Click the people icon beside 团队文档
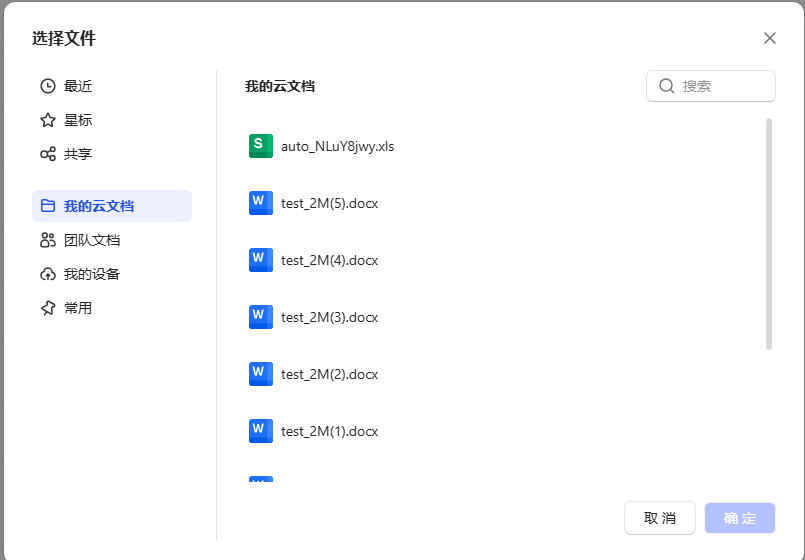This screenshot has height=560, width=805. 48,240
